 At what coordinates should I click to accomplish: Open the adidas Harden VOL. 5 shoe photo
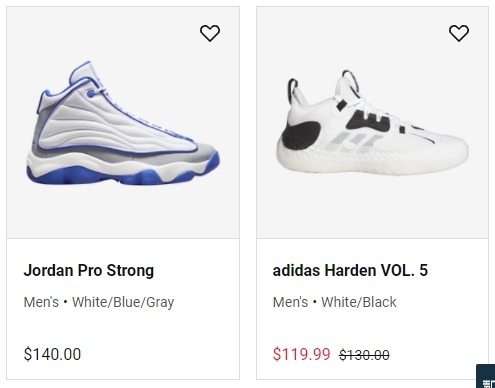pos(372,123)
